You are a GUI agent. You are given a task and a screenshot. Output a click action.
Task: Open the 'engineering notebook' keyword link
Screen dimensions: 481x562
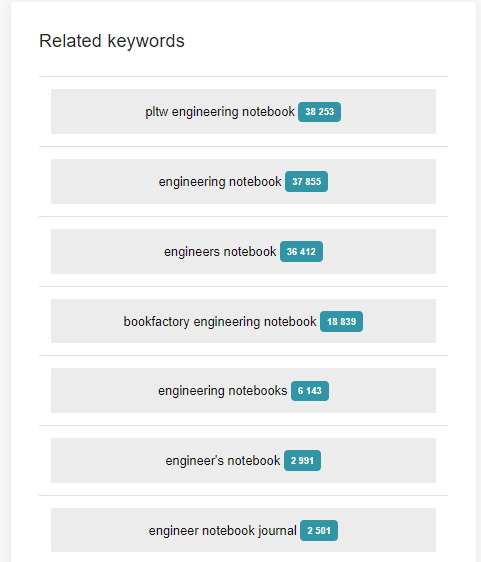(220, 182)
